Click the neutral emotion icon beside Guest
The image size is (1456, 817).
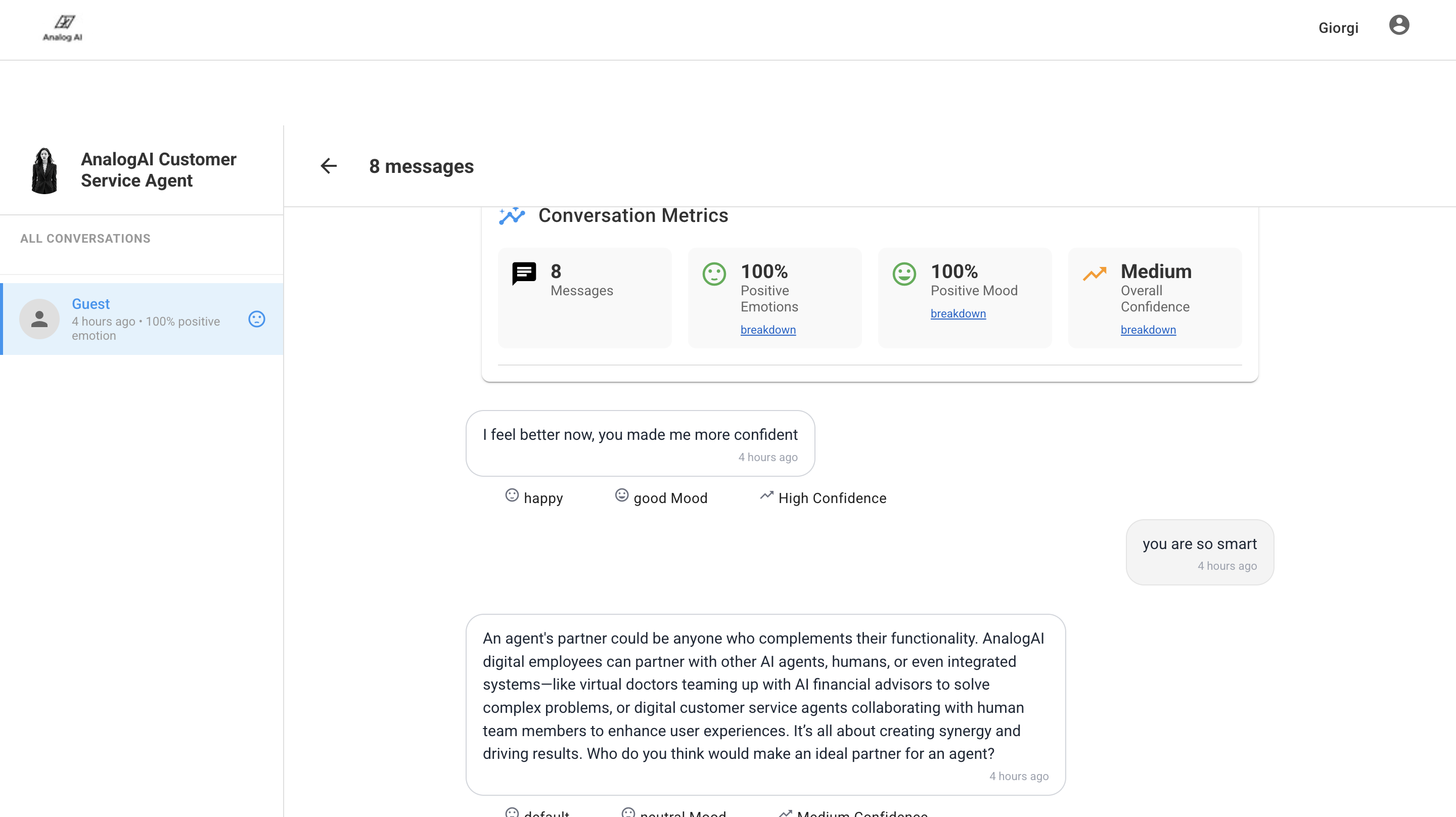pos(257,319)
